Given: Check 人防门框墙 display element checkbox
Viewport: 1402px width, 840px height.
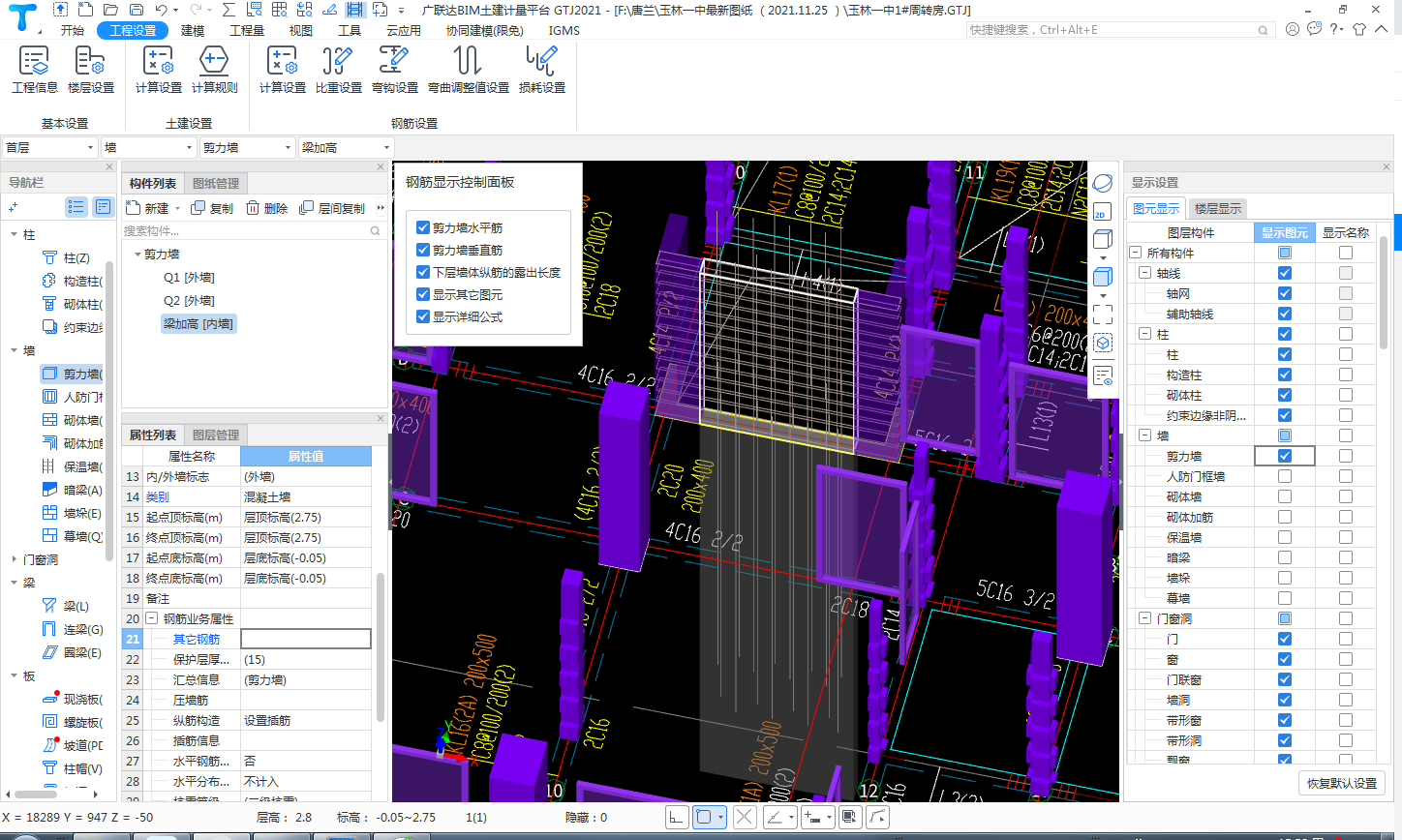Looking at the screenshot, I should pos(1285,476).
